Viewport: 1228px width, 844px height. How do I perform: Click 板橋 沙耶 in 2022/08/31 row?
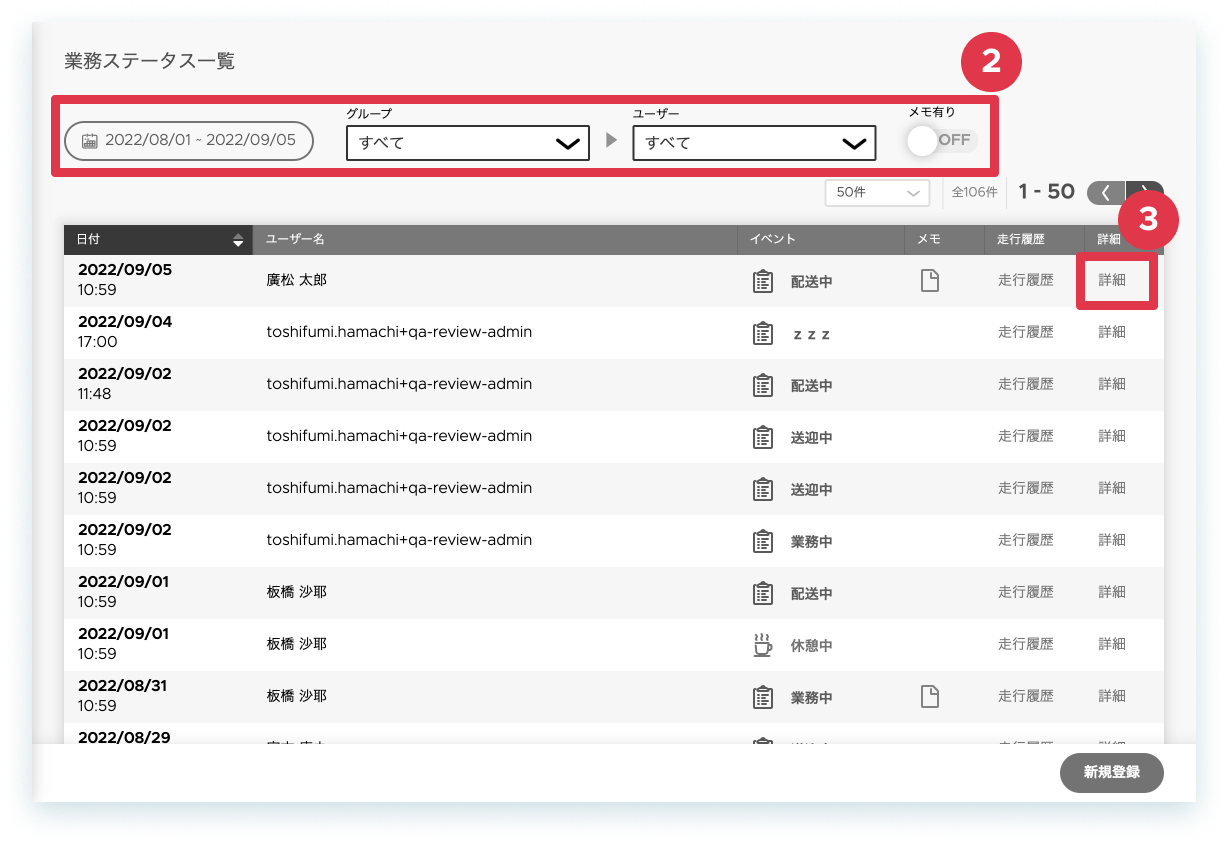click(x=297, y=696)
